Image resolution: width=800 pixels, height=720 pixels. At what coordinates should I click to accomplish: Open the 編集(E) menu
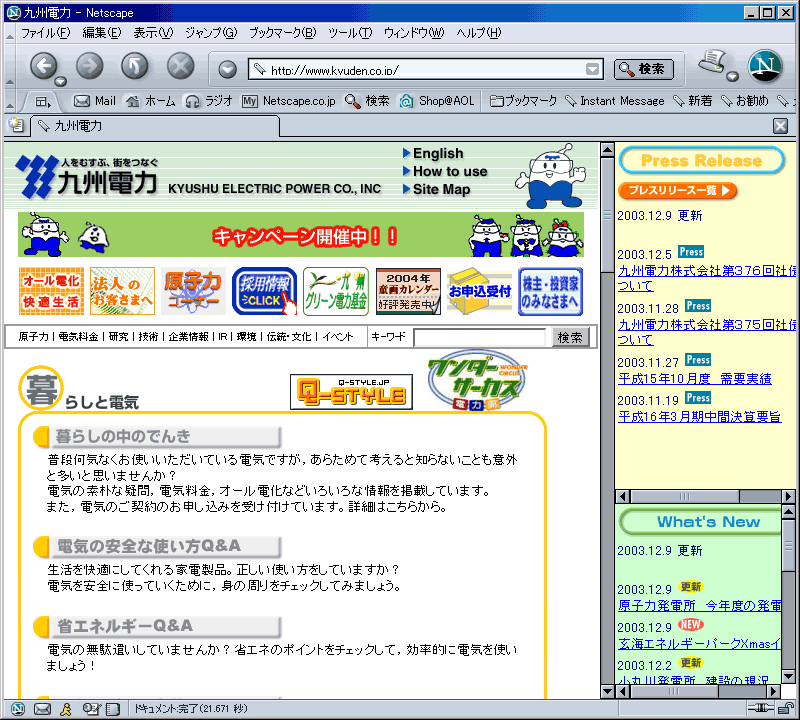(102, 33)
